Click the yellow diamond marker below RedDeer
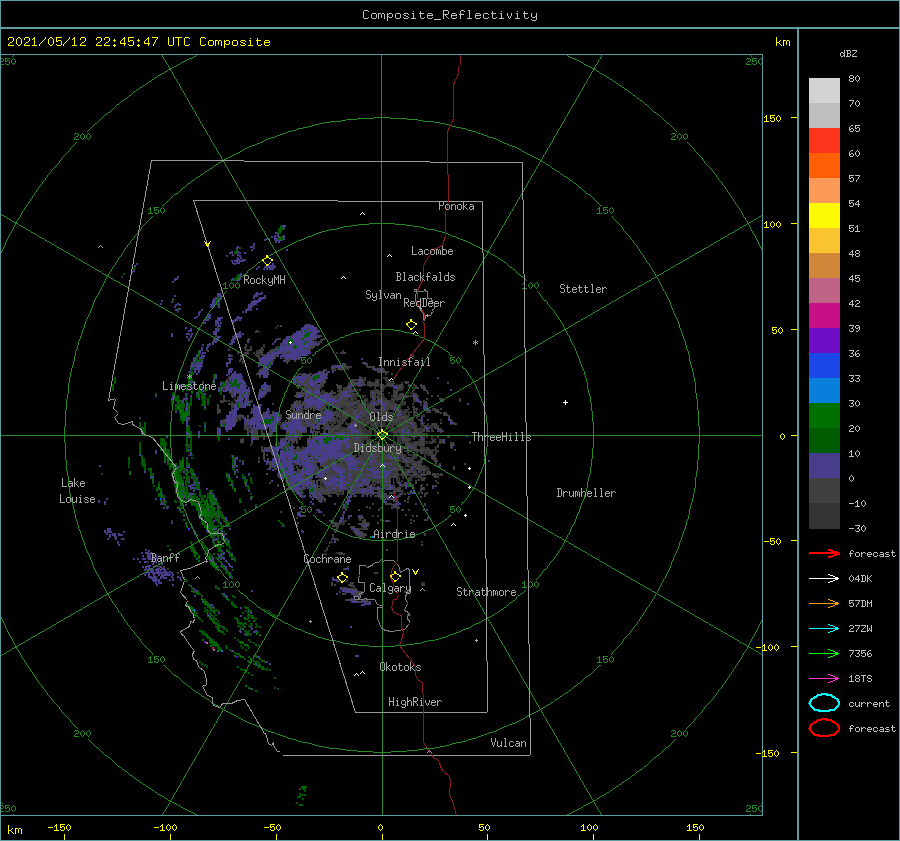This screenshot has height=841, width=900. [x=411, y=325]
